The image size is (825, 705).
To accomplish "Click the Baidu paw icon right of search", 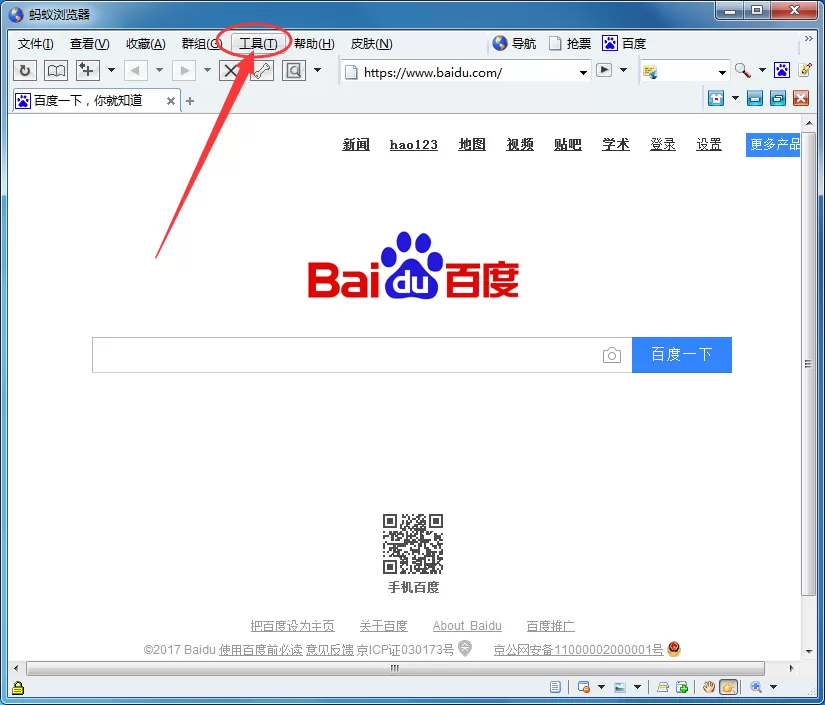I will (782, 70).
